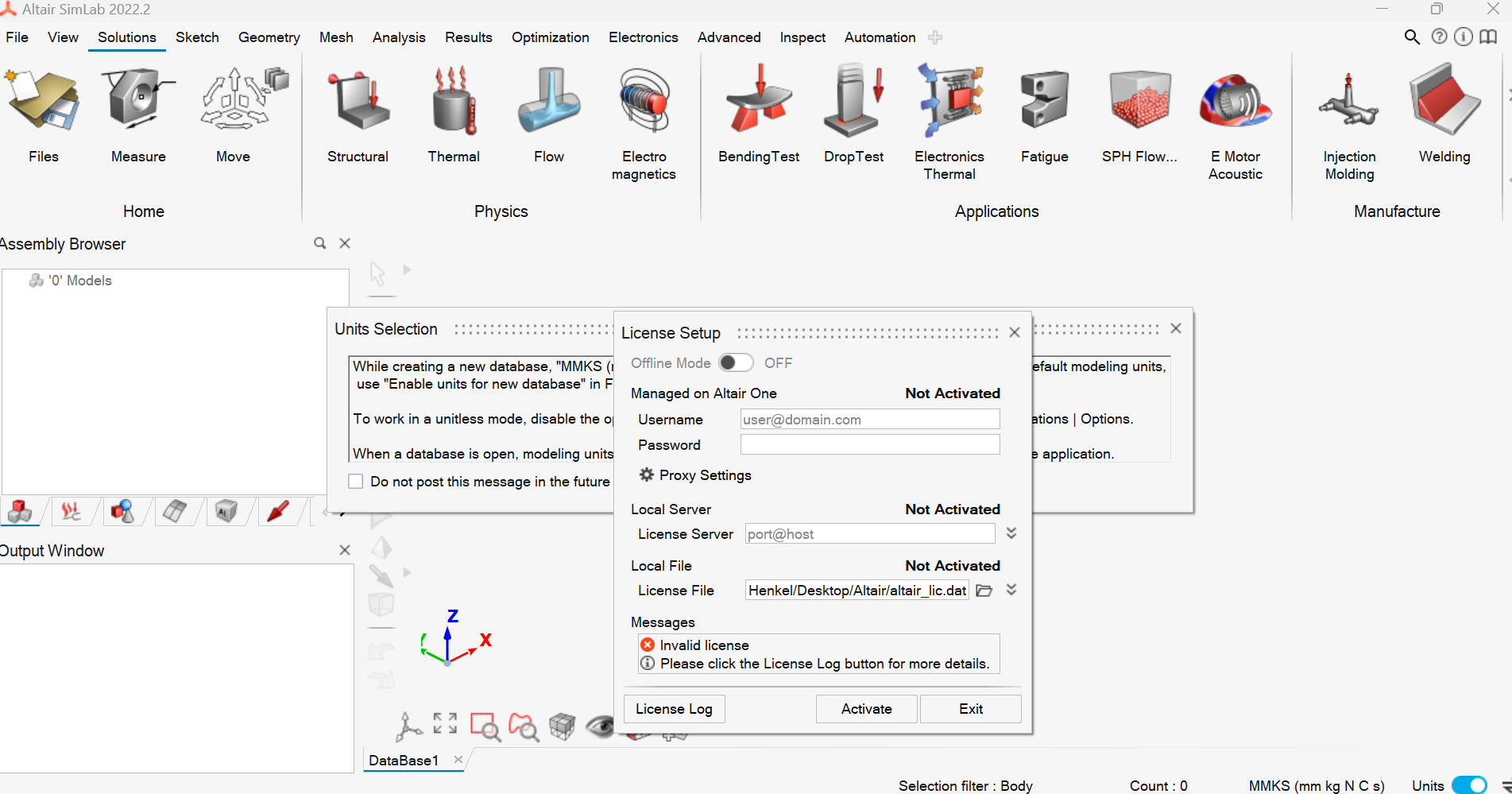Switch to the Inspect tab
The width and height of the screenshot is (1512, 794).
[x=802, y=37]
